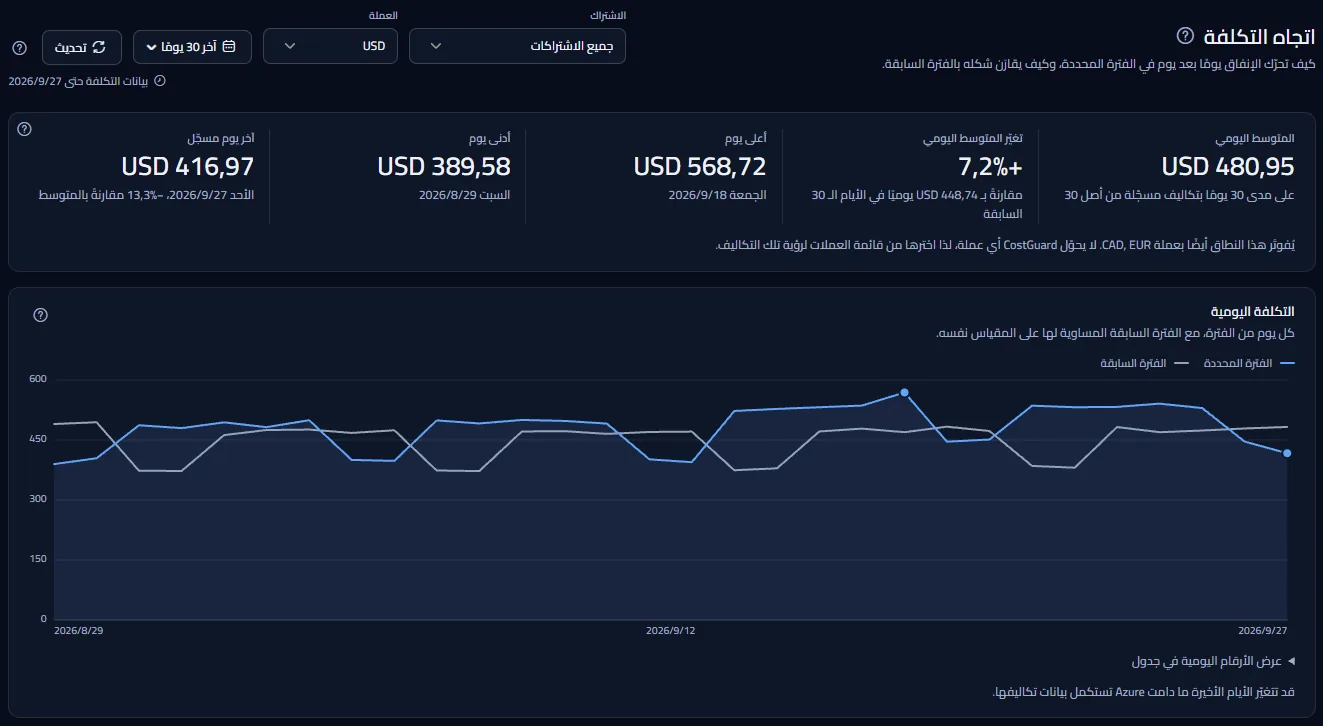1323x726 pixels.
Task: Open the جميع الاشتراكات subscription dropdown
Action: [x=518, y=46]
